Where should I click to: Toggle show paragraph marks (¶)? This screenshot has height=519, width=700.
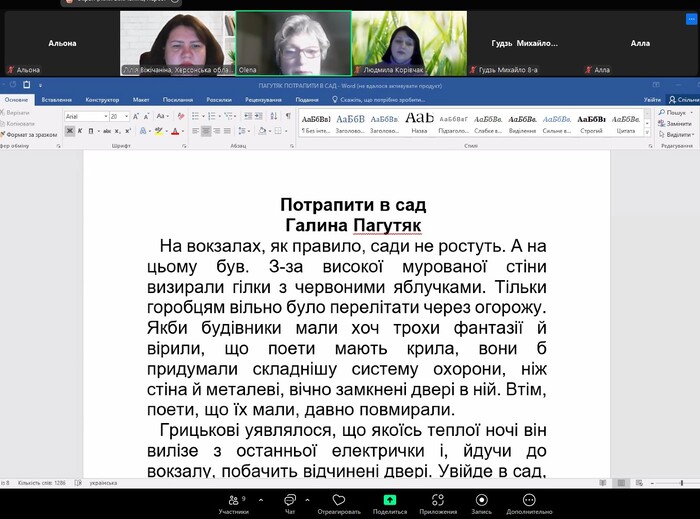coord(288,116)
